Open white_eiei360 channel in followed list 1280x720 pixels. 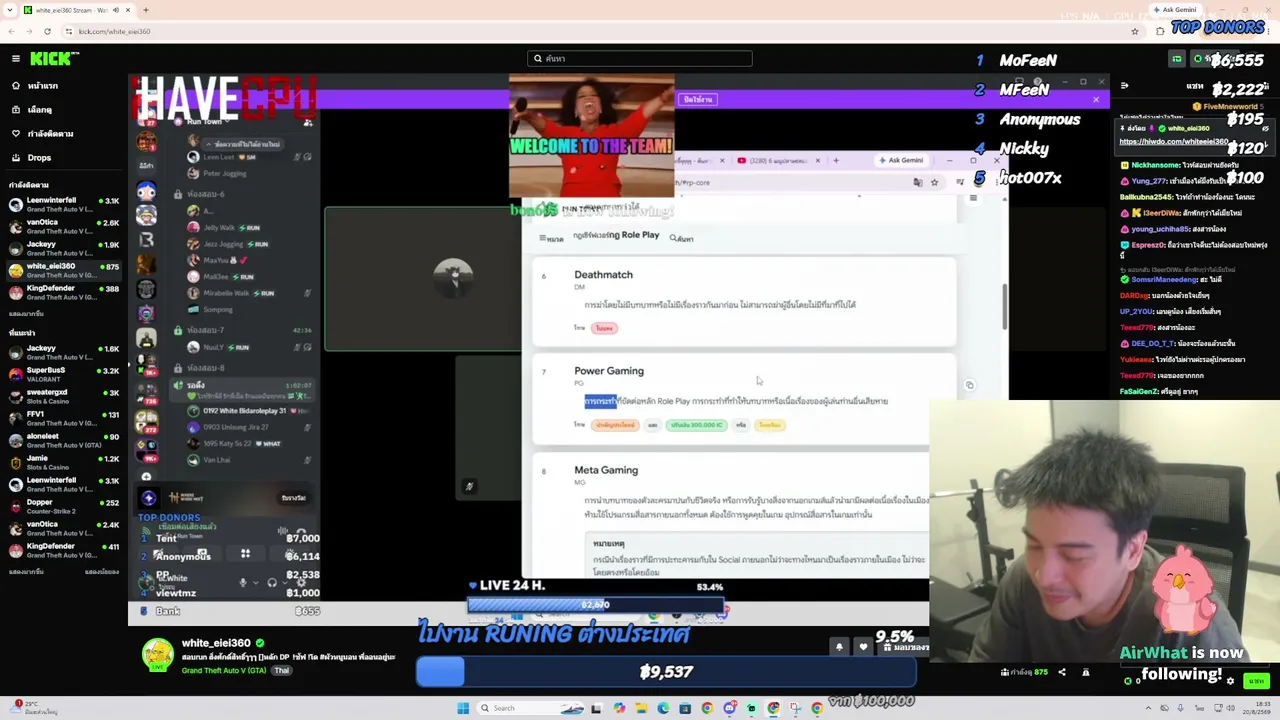click(64, 270)
